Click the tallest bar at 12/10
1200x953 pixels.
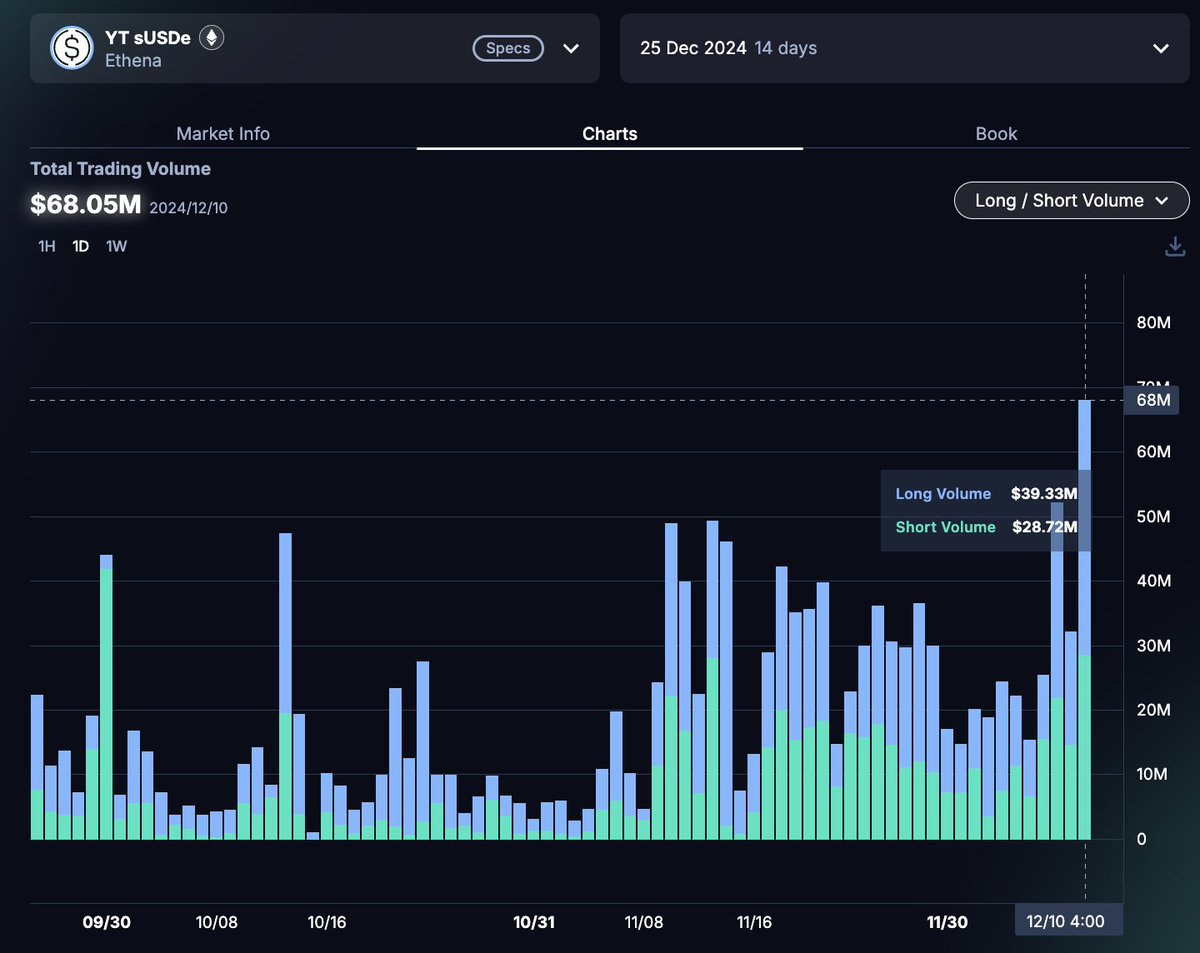coord(1084,619)
